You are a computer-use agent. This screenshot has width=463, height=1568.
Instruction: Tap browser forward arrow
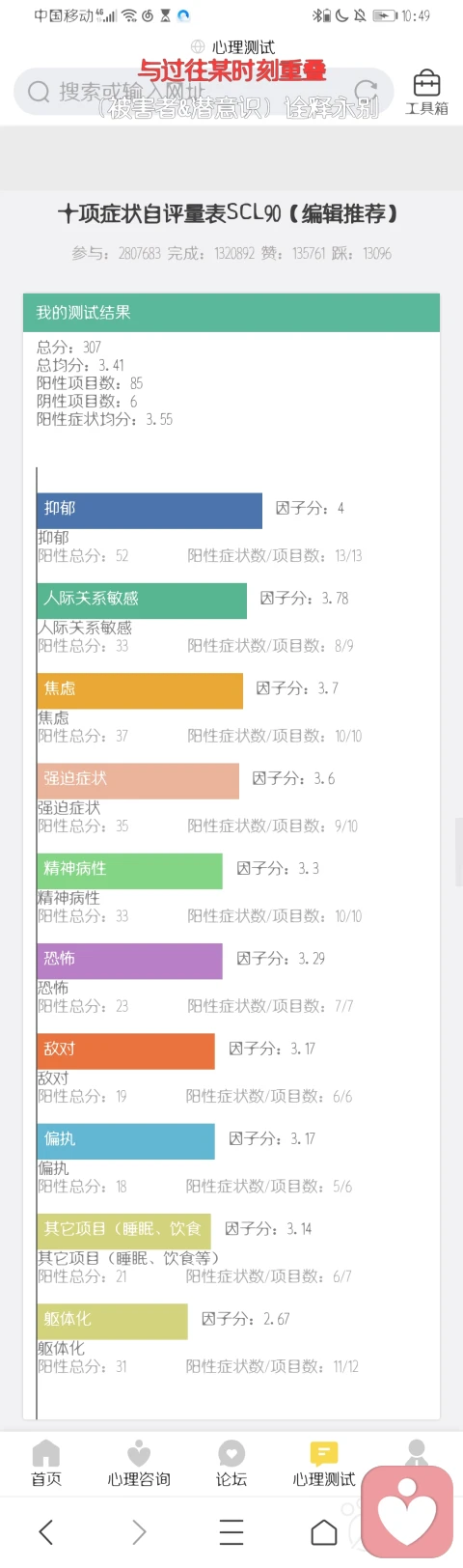pyautogui.click(x=139, y=1532)
